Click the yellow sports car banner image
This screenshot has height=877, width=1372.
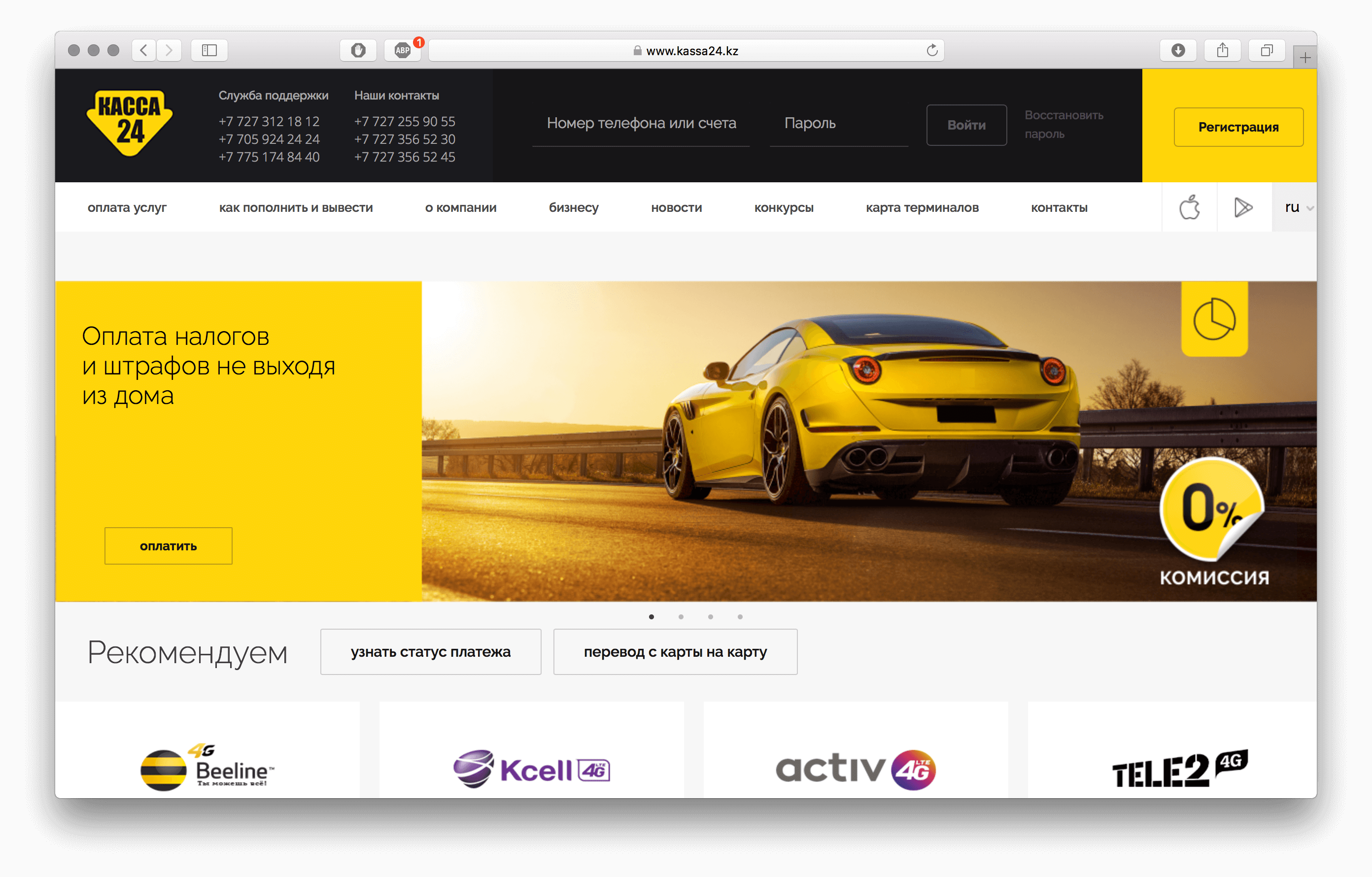point(869,441)
